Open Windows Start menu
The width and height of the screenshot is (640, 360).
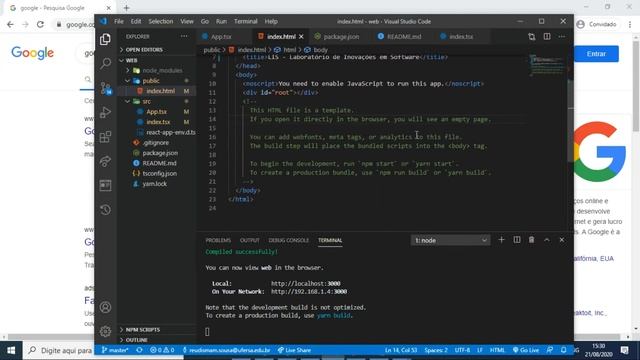click(11, 351)
